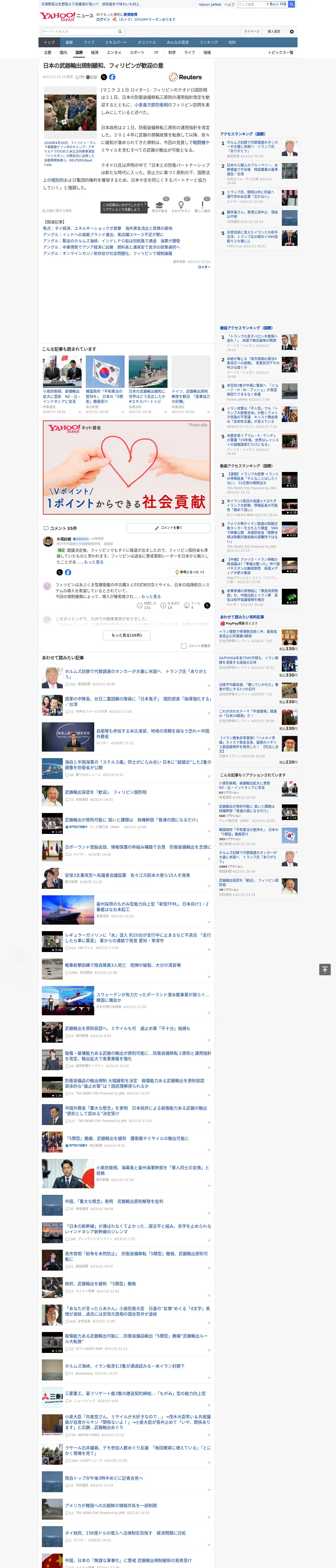The image size is (336, 1568).
Task: Report the article via 記事に関する報告
Action: [x=57, y=211]
